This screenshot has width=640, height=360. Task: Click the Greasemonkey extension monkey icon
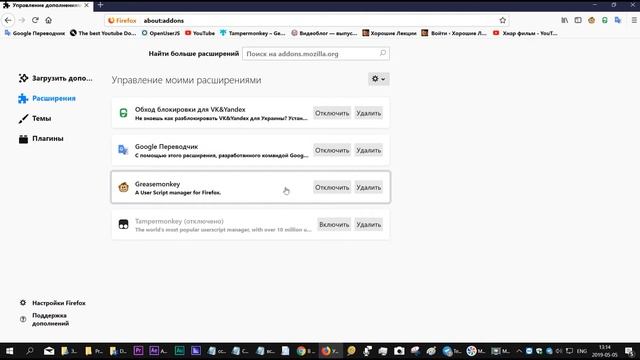tap(123, 187)
